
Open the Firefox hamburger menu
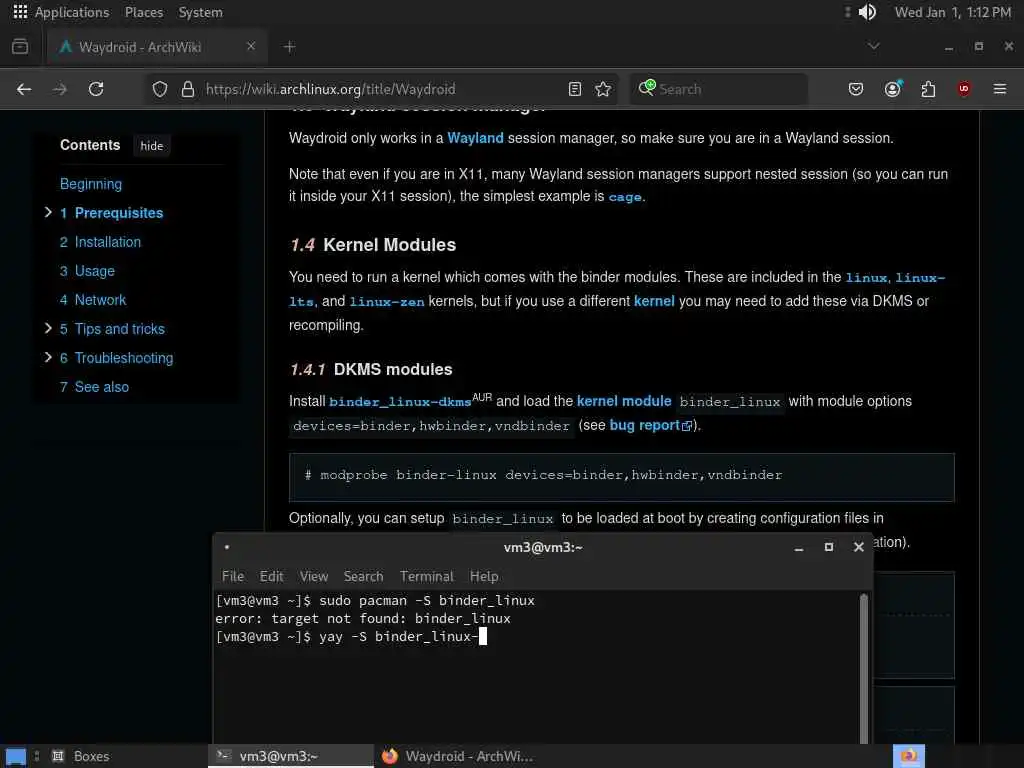pos(1000,89)
